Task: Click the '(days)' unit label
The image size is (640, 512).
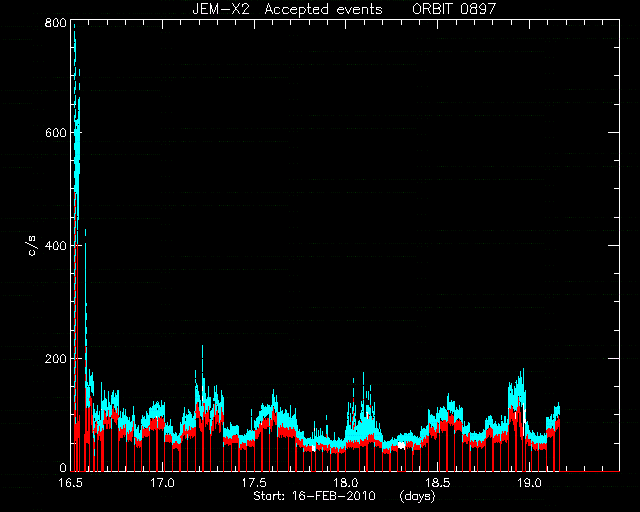Action: click(x=418, y=496)
